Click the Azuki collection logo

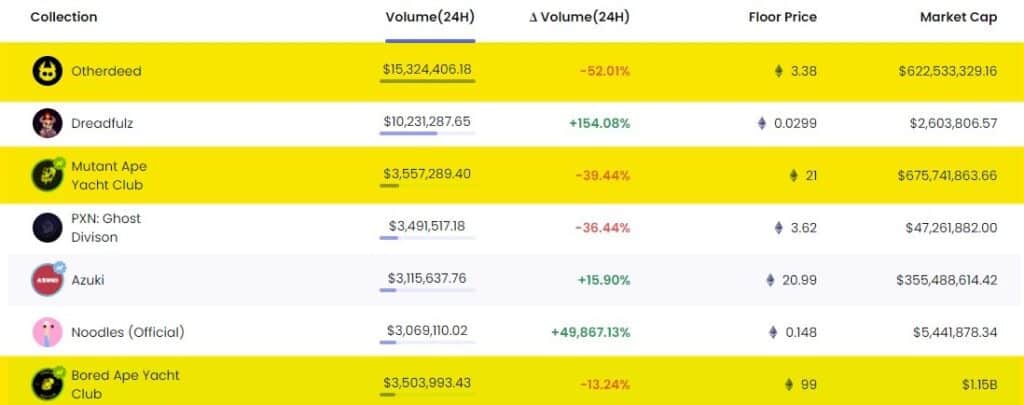[48, 280]
